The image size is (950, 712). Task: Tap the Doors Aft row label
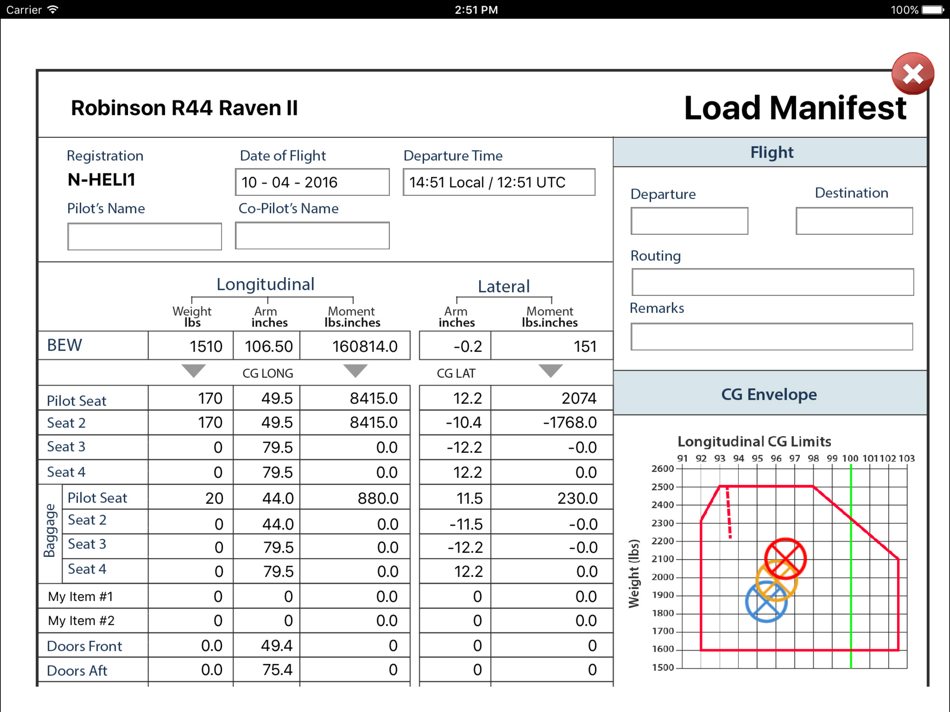[x=77, y=671]
